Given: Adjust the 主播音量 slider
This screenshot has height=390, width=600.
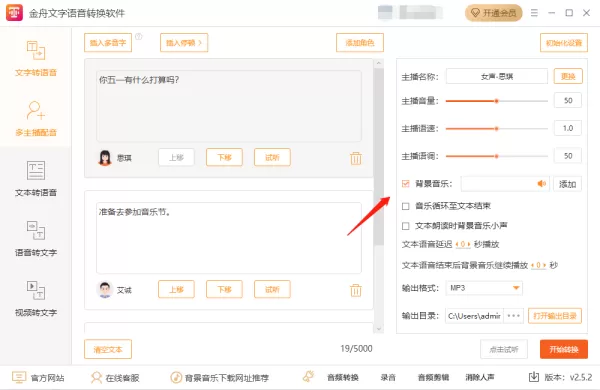Looking at the screenshot, I should tap(497, 101).
